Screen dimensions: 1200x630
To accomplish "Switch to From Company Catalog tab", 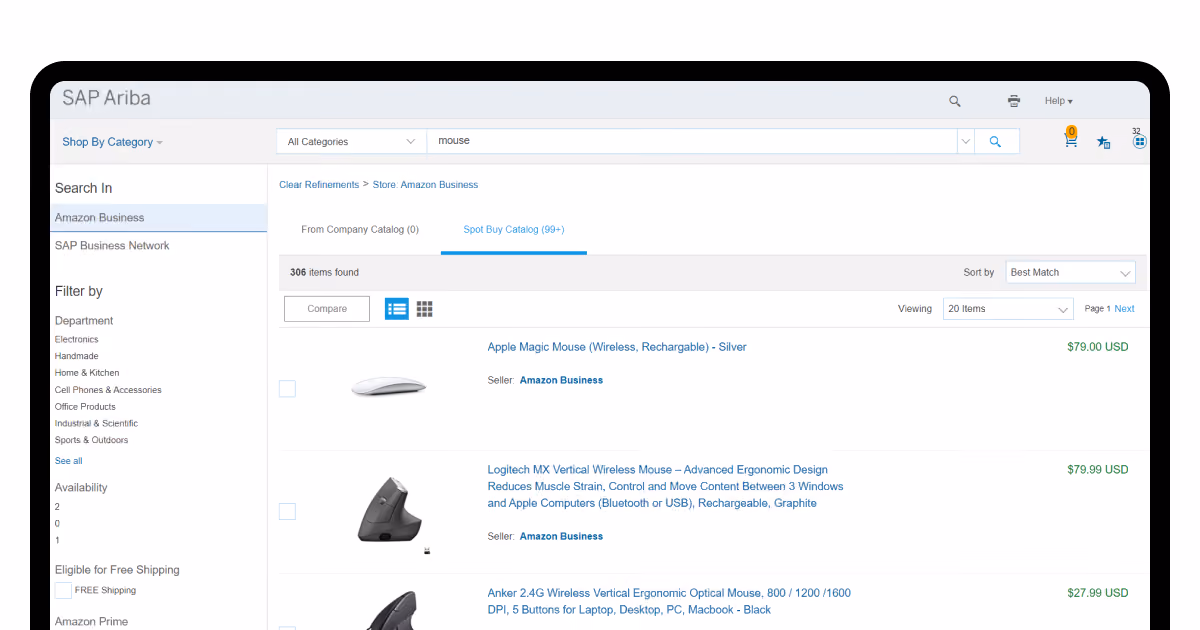I will coord(360,229).
